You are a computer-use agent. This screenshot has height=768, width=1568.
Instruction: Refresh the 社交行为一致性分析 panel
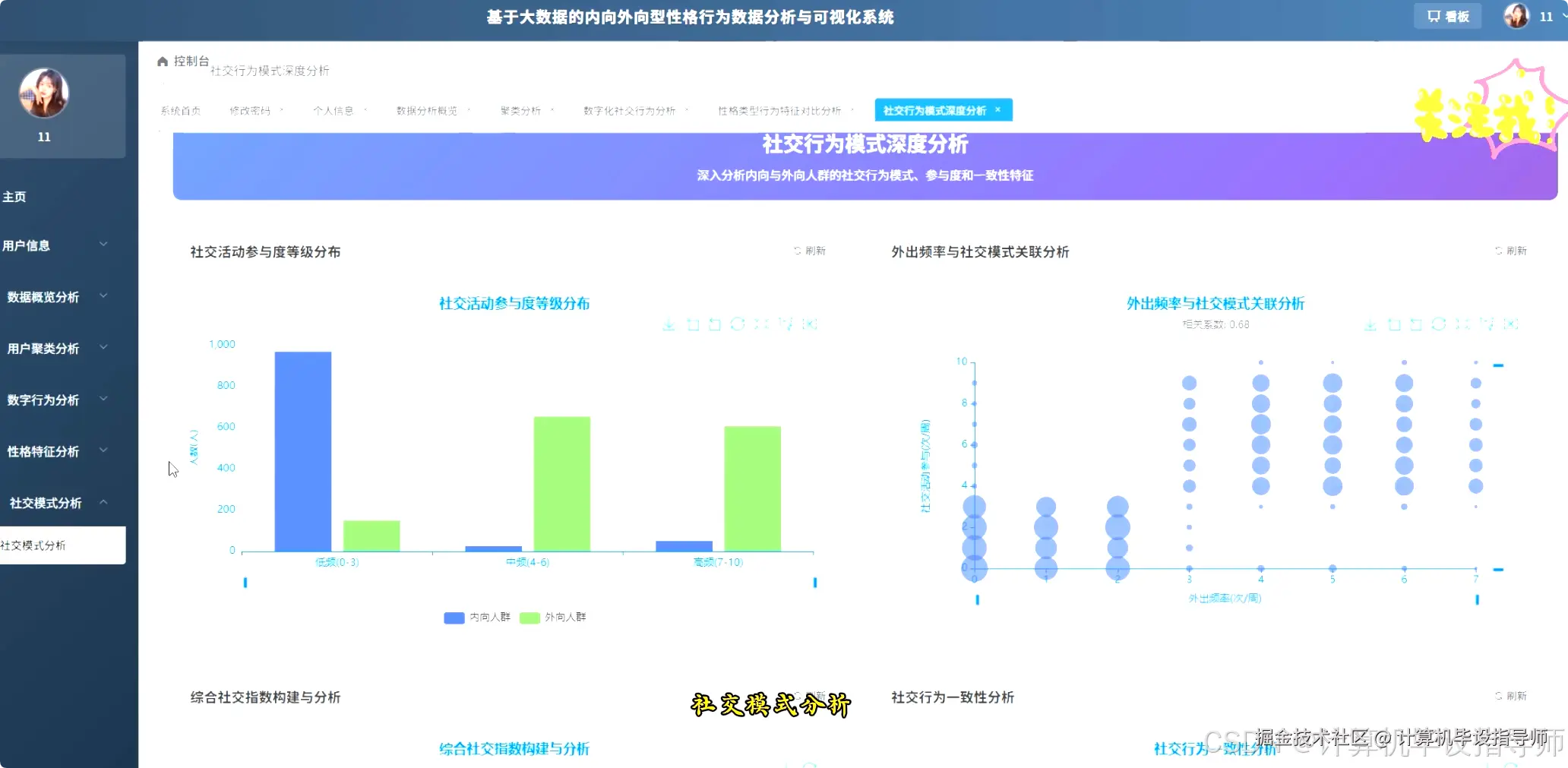pos(1511,696)
